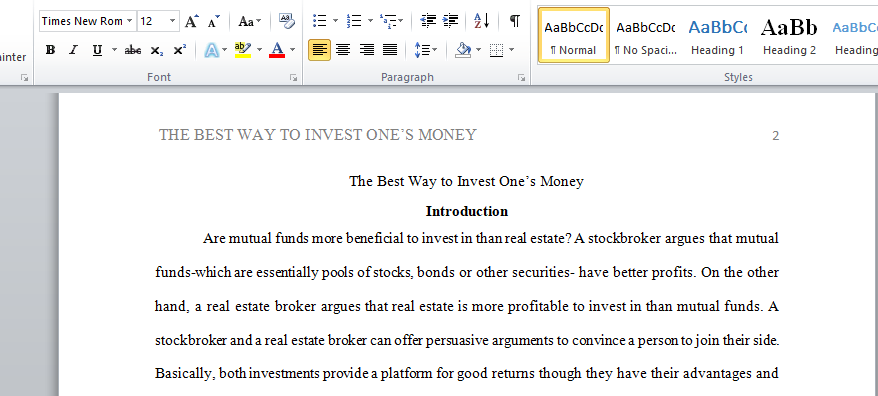Apply the Normal style
The image size is (878, 396).
573,35
